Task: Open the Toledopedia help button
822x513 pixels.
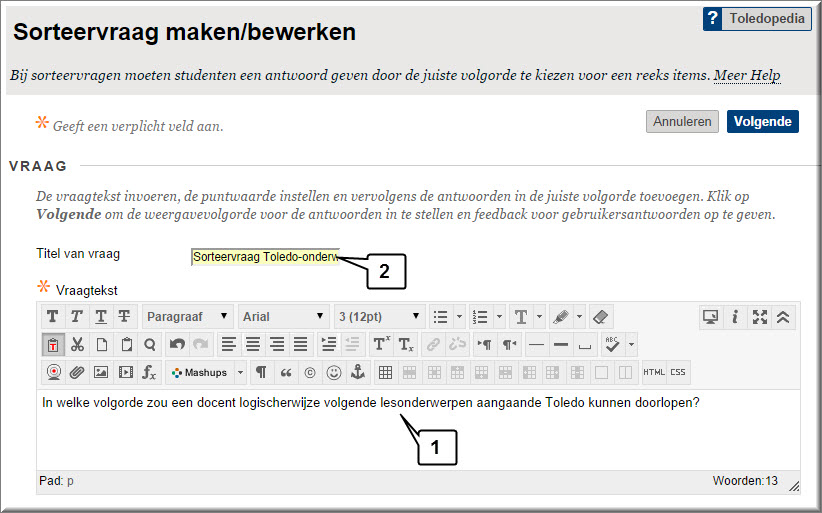Action: [757, 19]
